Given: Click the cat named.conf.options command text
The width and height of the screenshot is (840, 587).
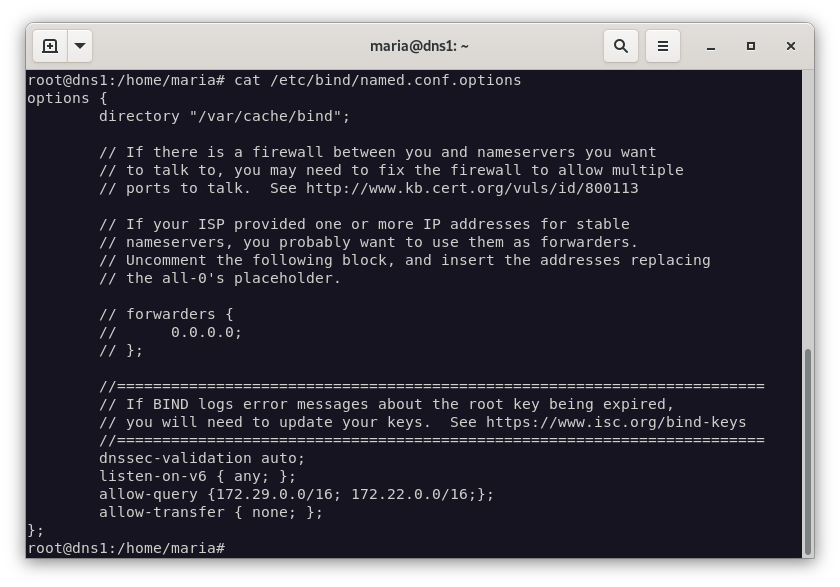Looking at the screenshot, I should [377, 80].
